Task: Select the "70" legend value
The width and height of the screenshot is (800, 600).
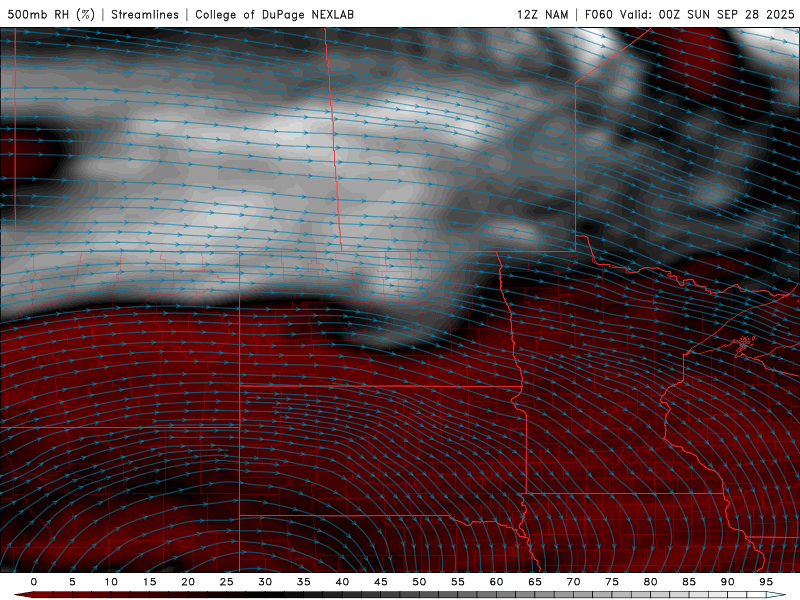Action: coord(573,582)
